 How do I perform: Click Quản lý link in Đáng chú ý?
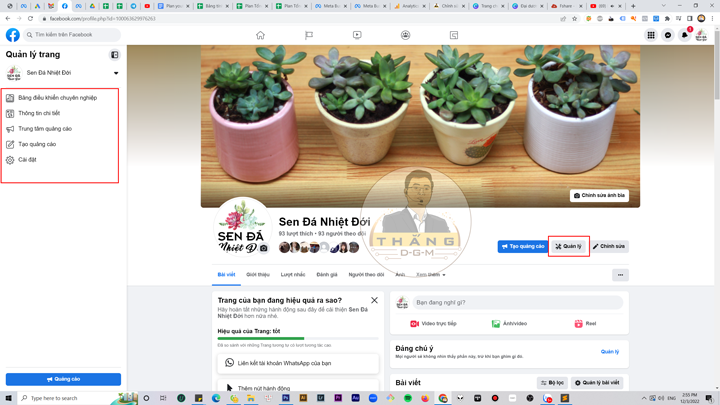610,352
